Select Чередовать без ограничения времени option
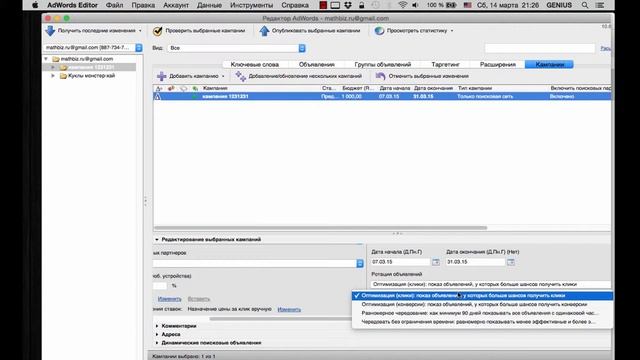The image size is (640, 360). click(482, 322)
